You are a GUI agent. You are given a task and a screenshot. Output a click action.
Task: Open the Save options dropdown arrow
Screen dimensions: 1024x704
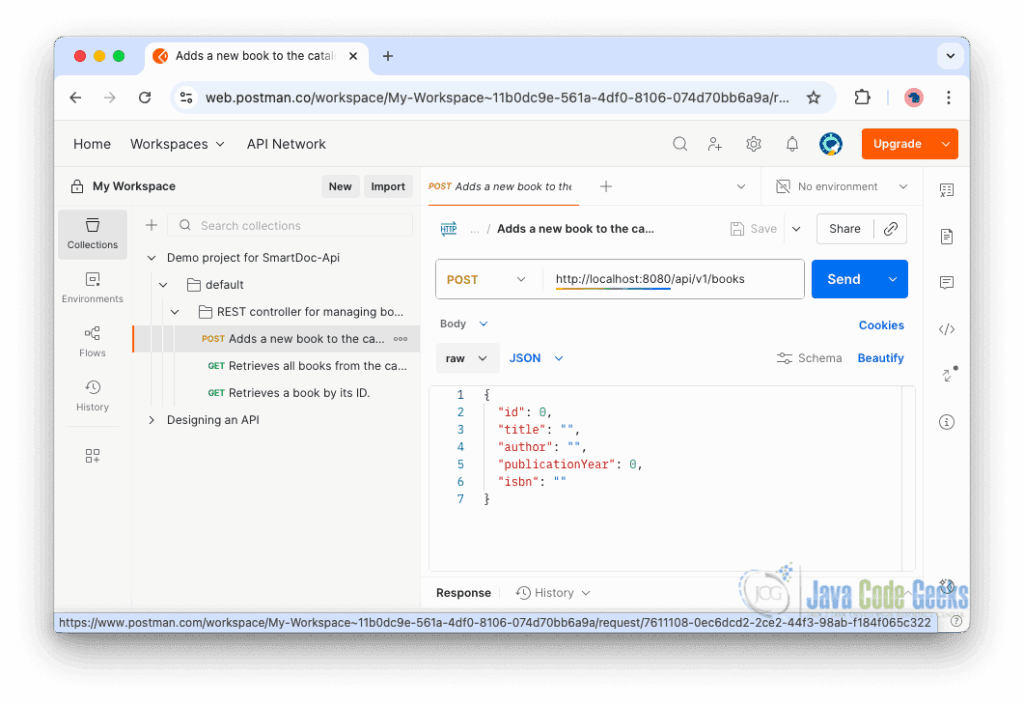pyautogui.click(x=796, y=229)
